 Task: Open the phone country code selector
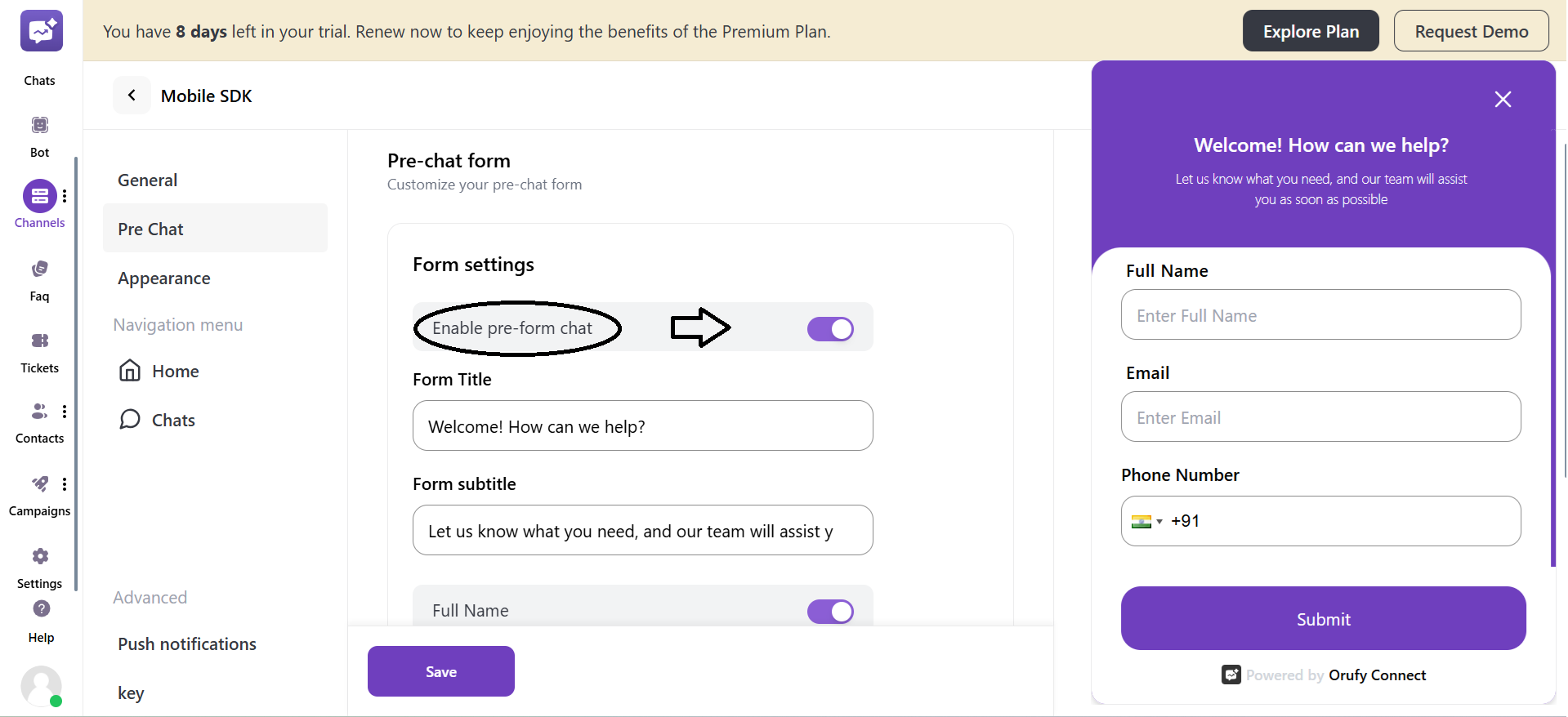(1147, 521)
